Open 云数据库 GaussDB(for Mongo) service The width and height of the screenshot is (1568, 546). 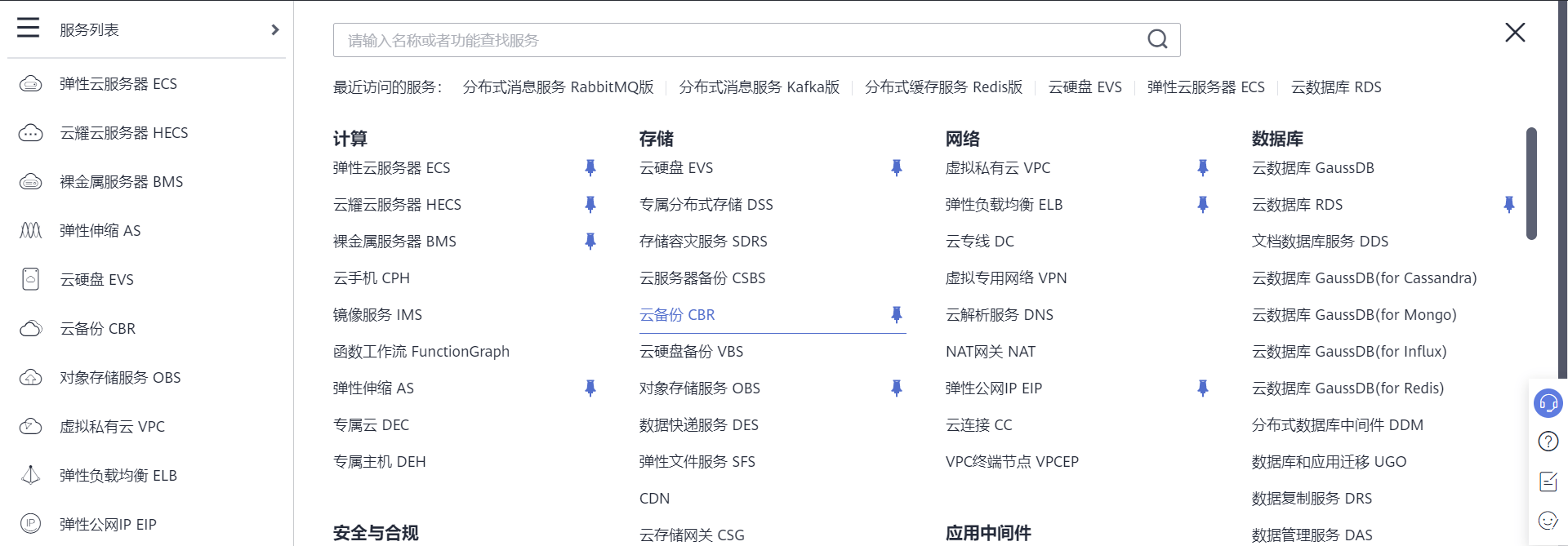pyautogui.click(x=1354, y=315)
